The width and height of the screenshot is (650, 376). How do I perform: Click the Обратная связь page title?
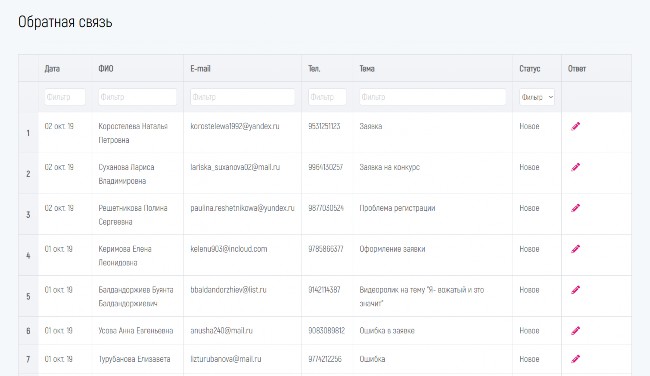[65, 22]
